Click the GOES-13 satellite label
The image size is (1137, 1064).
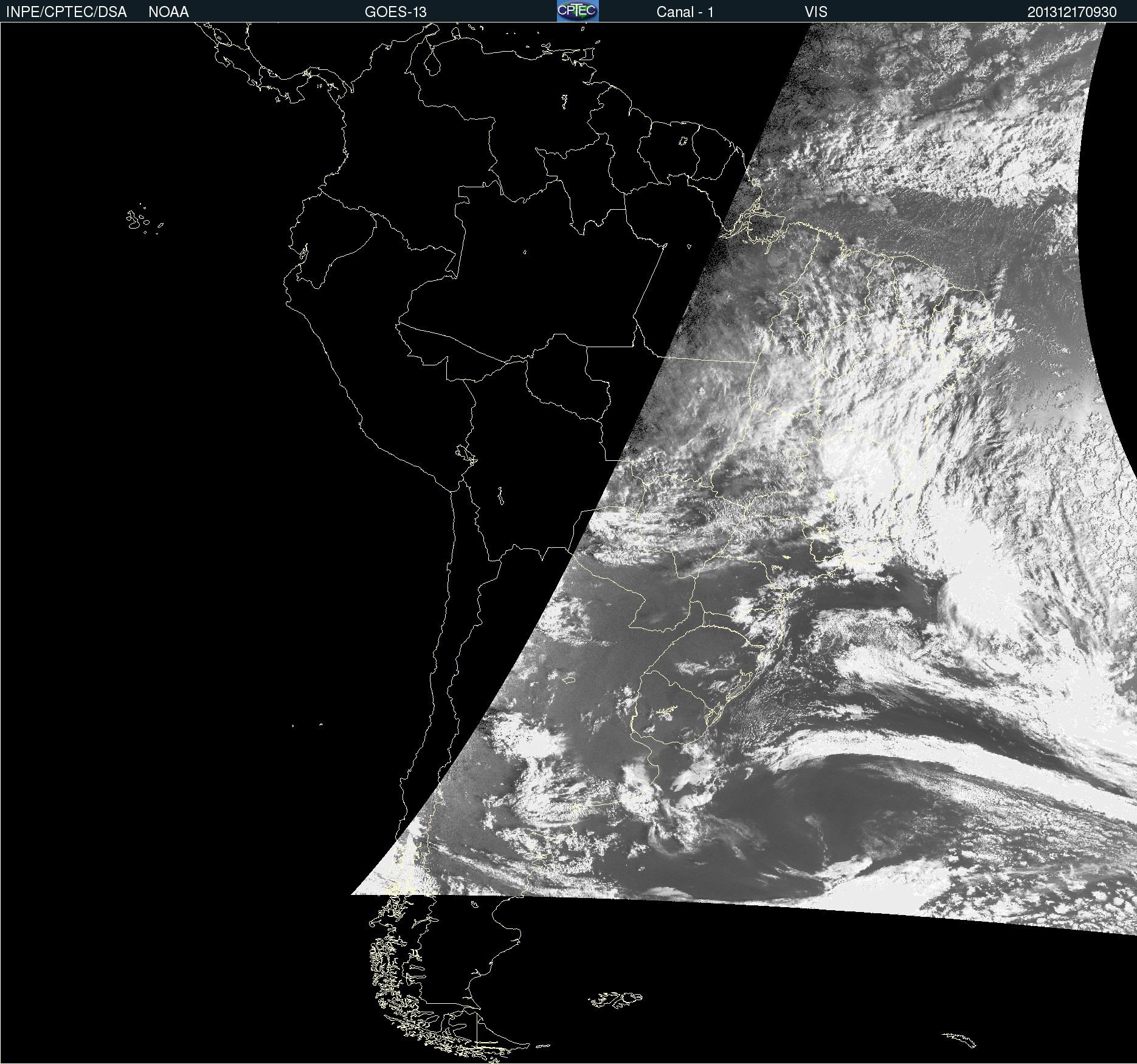395,12
